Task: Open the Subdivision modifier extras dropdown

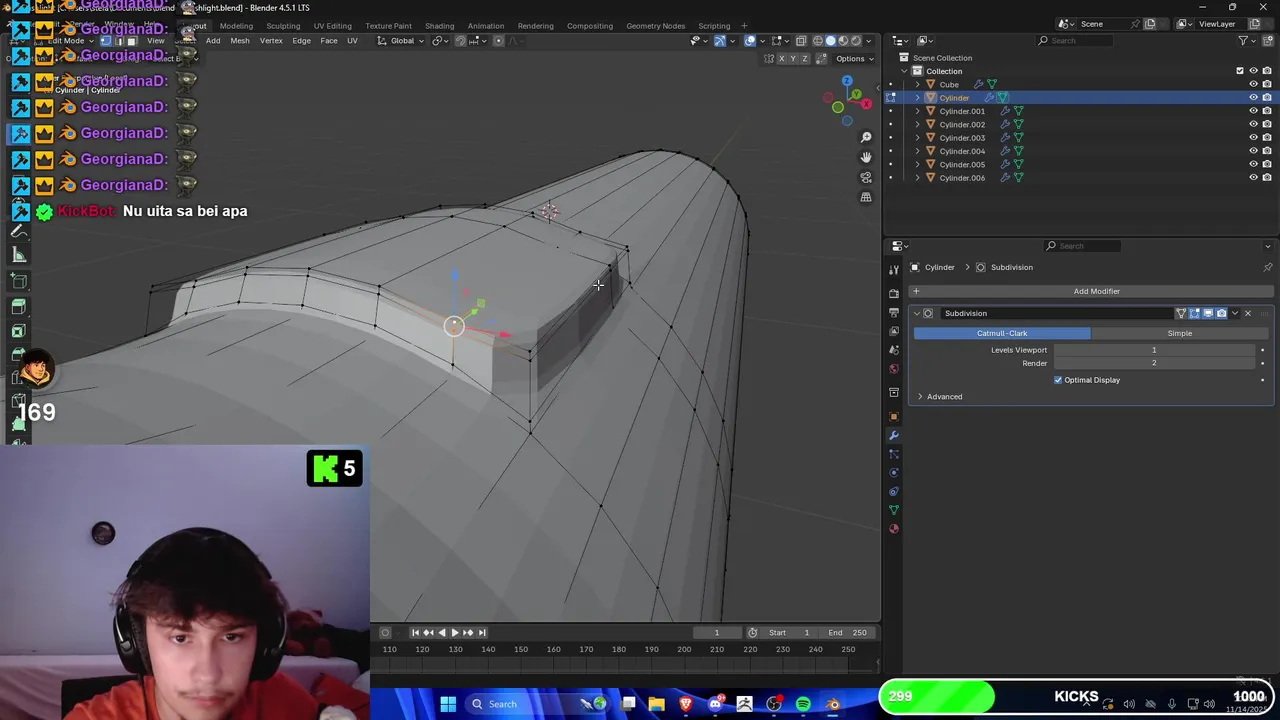Action: (x=1234, y=313)
